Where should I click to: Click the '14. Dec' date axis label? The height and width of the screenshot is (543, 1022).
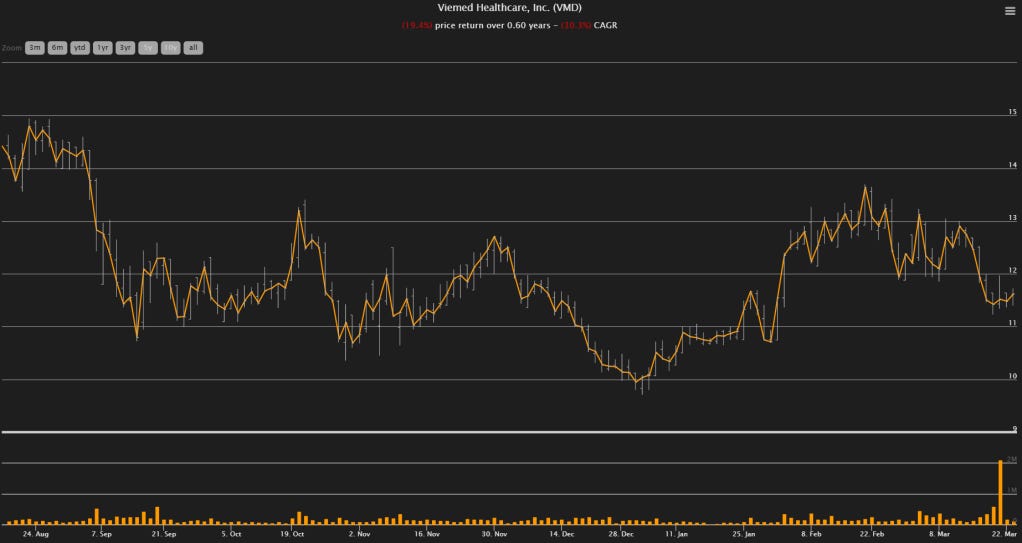561,534
